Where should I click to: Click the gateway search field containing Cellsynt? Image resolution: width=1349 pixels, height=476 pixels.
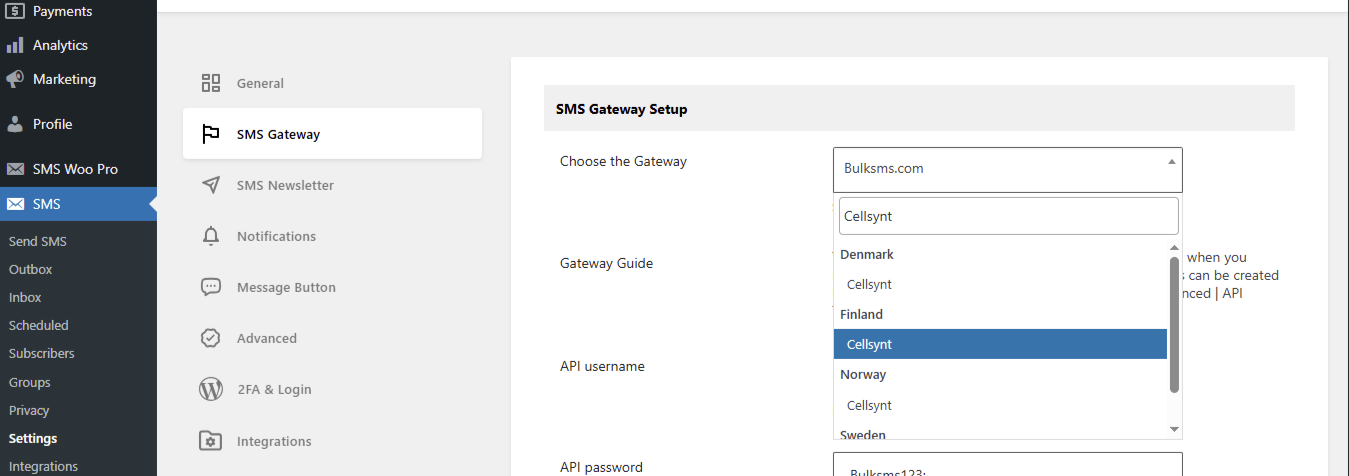[x=1008, y=216]
